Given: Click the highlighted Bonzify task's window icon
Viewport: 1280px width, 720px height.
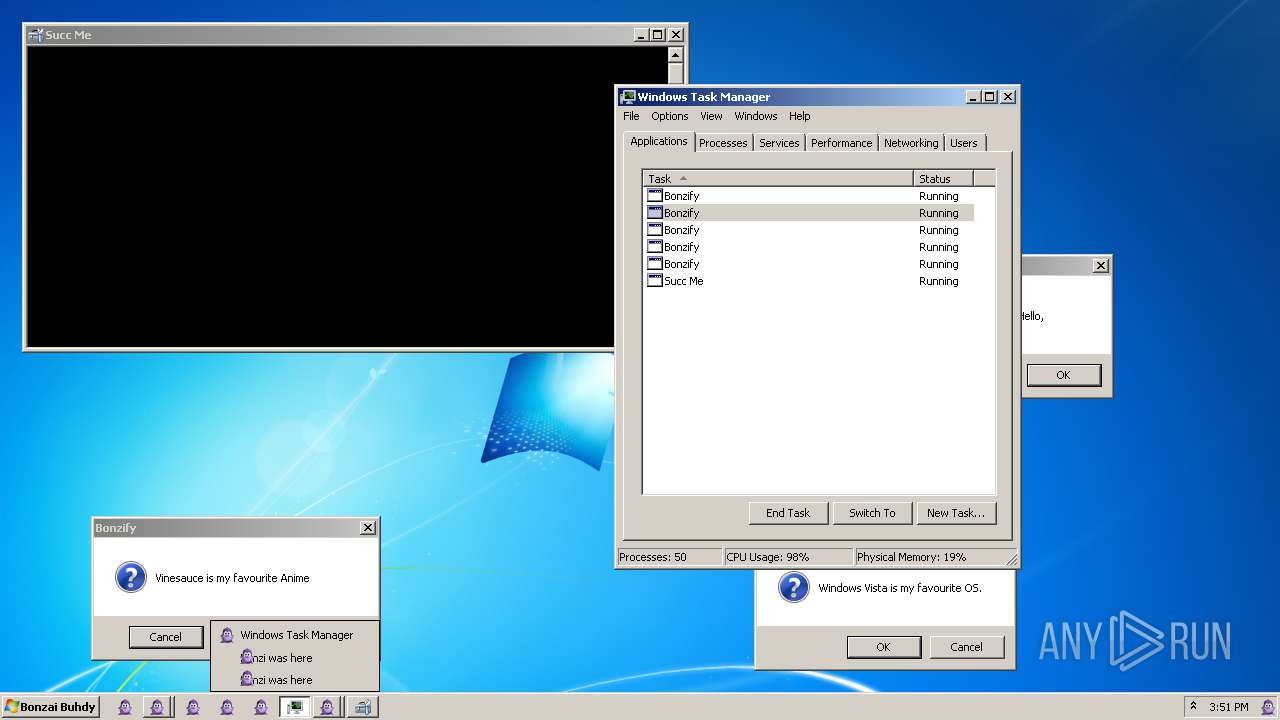Looking at the screenshot, I should click(655, 213).
